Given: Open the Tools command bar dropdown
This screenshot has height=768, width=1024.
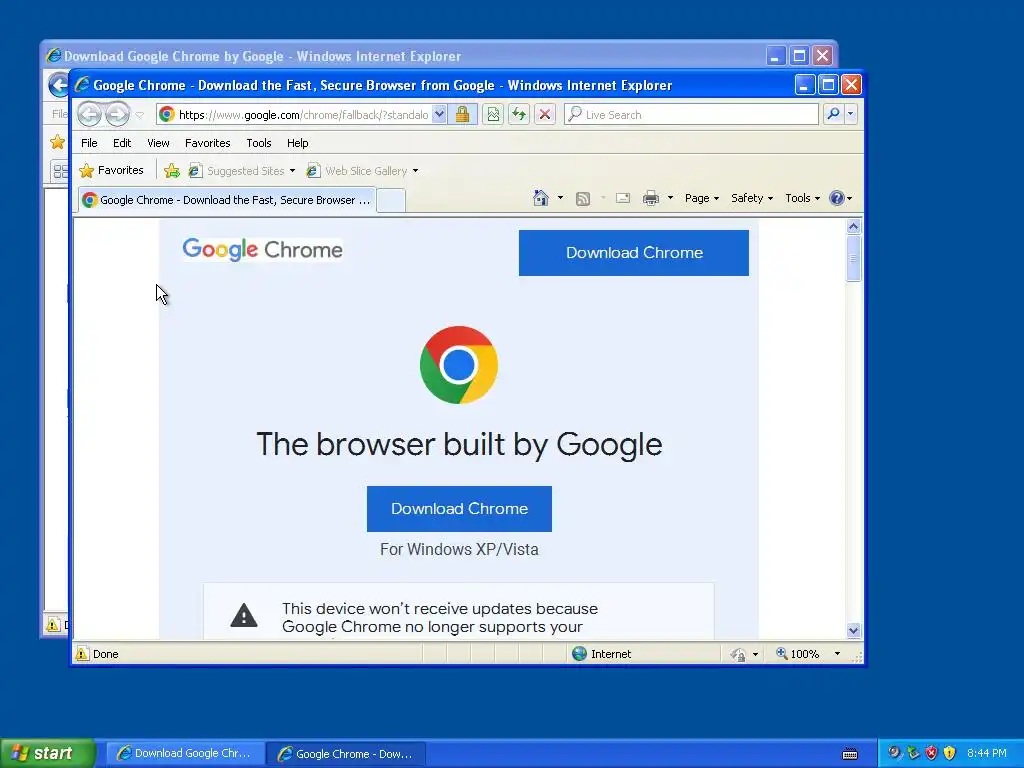Looking at the screenshot, I should pos(802,198).
